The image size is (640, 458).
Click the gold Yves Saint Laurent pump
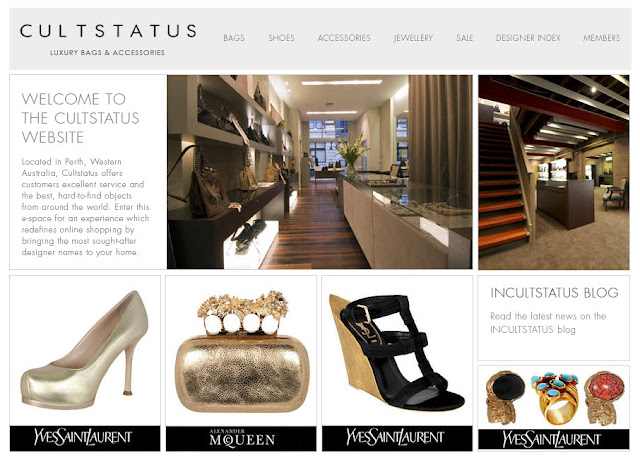pyautogui.click(x=85, y=350)
